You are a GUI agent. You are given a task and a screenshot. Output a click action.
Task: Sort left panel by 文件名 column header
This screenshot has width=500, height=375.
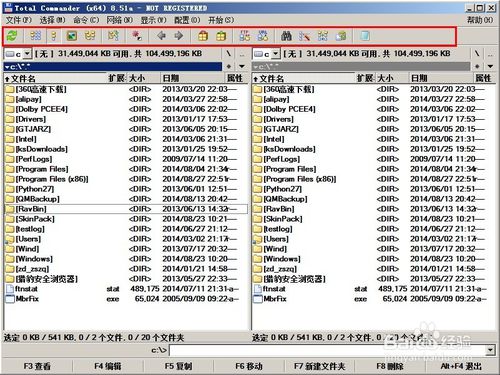(x=55, y=79)
